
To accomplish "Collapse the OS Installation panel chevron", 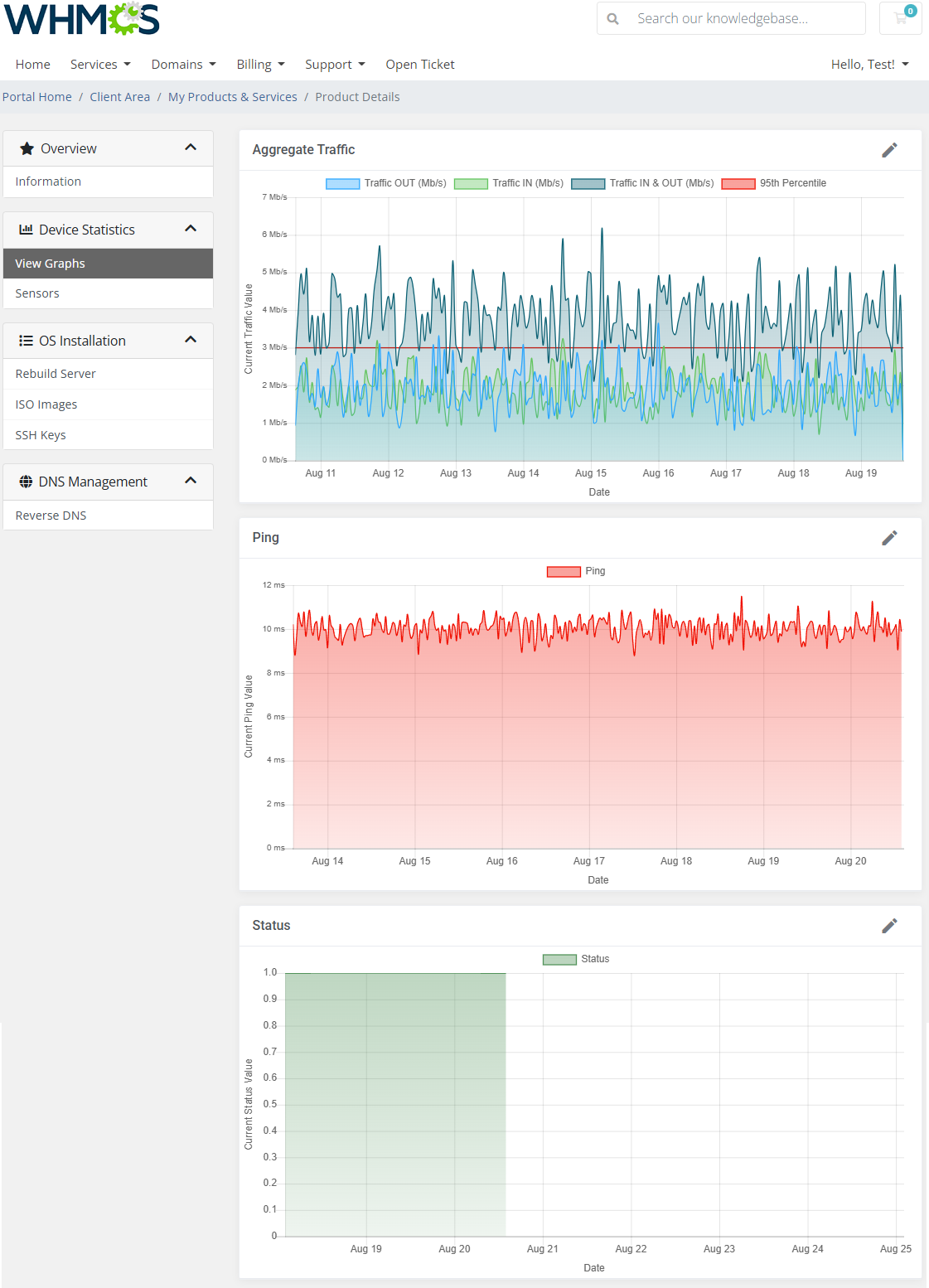I will point(191,340).
